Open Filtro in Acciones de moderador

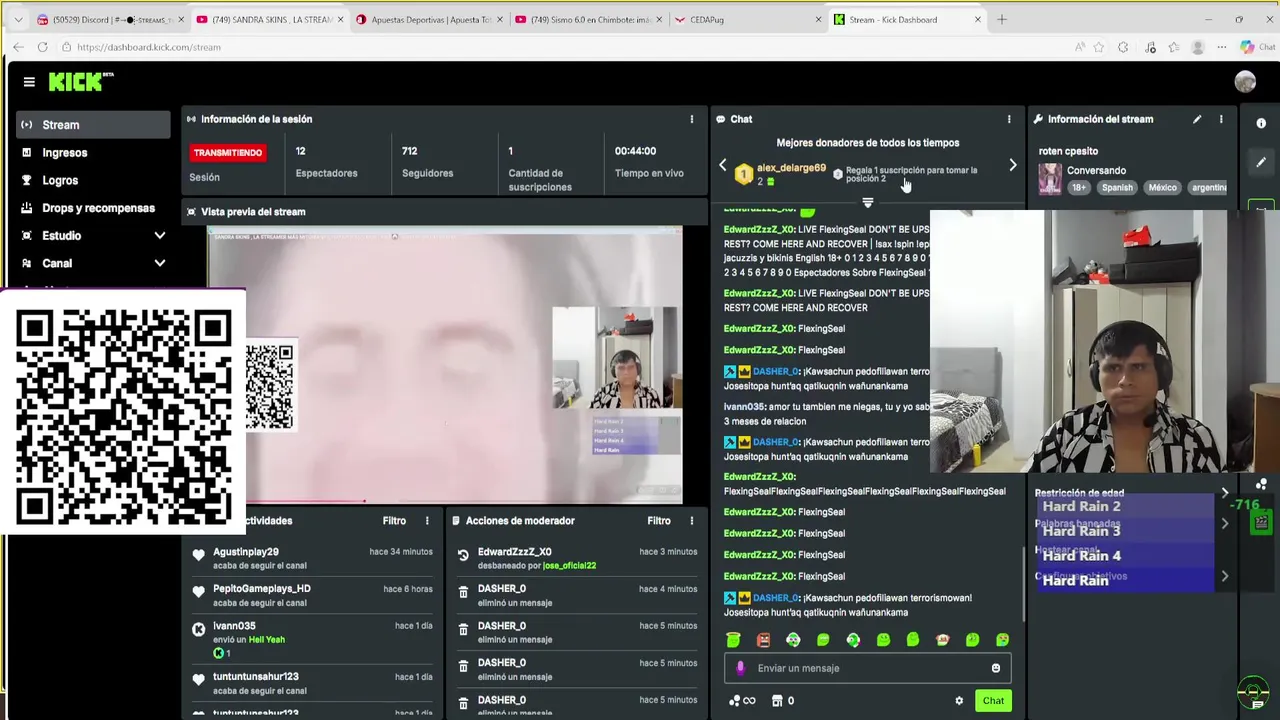pos(658,521)
